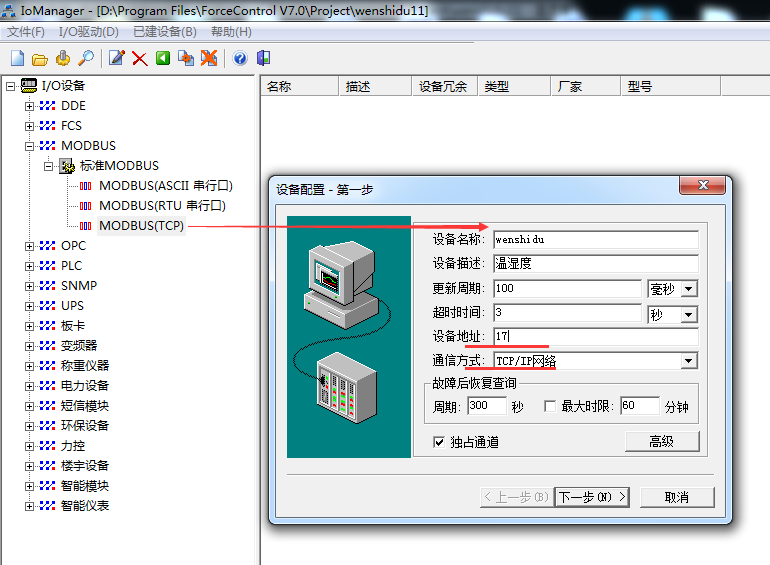Screen dimensions: 770x565
Task: Open the I/O驱动(D) menu
Action: click(89, 32)
